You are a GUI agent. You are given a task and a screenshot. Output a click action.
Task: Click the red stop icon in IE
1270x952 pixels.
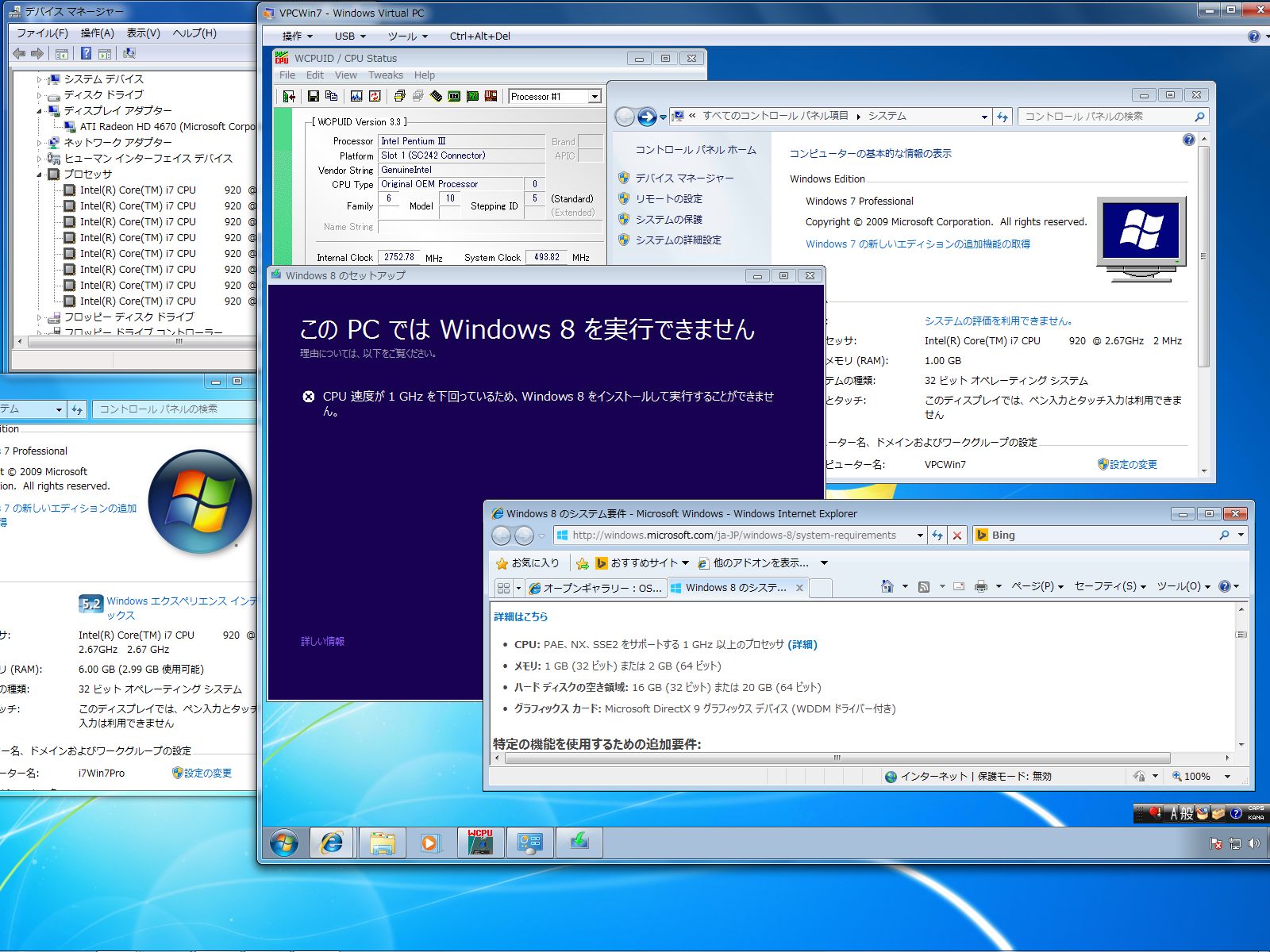click(957, 535)
